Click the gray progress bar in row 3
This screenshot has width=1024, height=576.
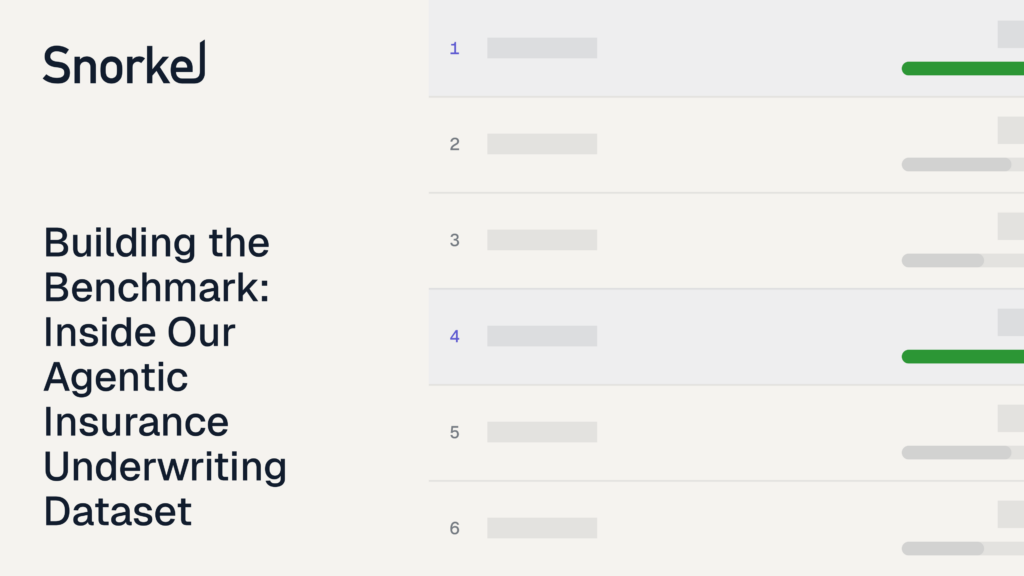point(943,261)
